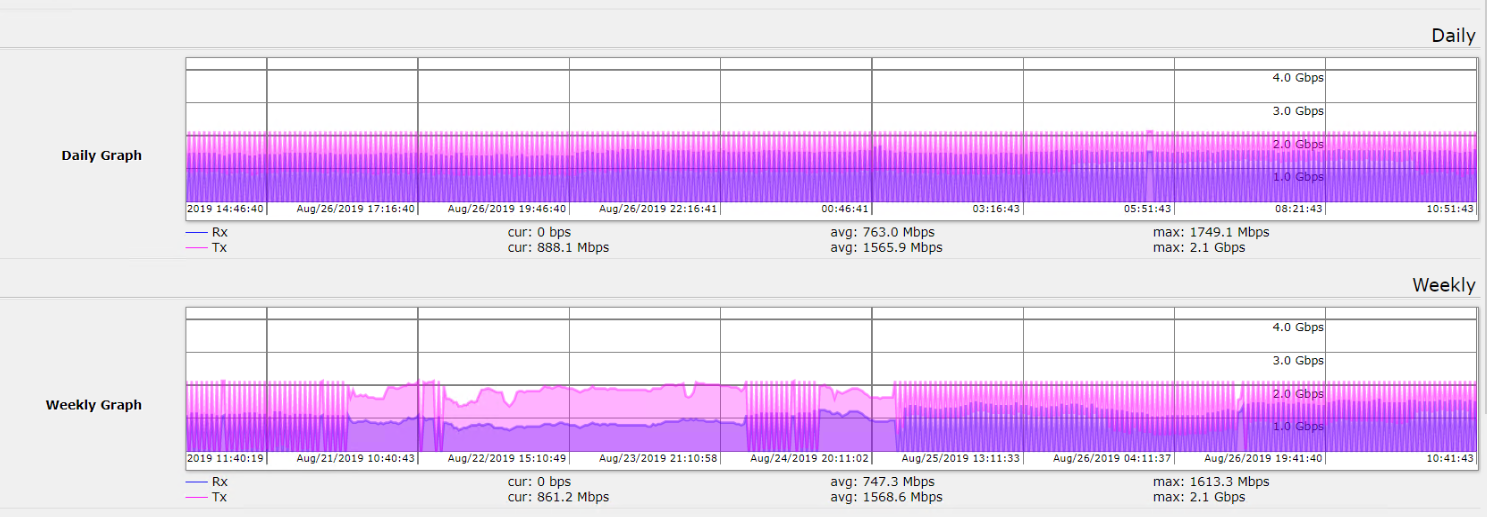The image size is (1487, 517).
Task: Click 'Aug/22/2019 15:10:49' time label
Action: coord(507,458)
